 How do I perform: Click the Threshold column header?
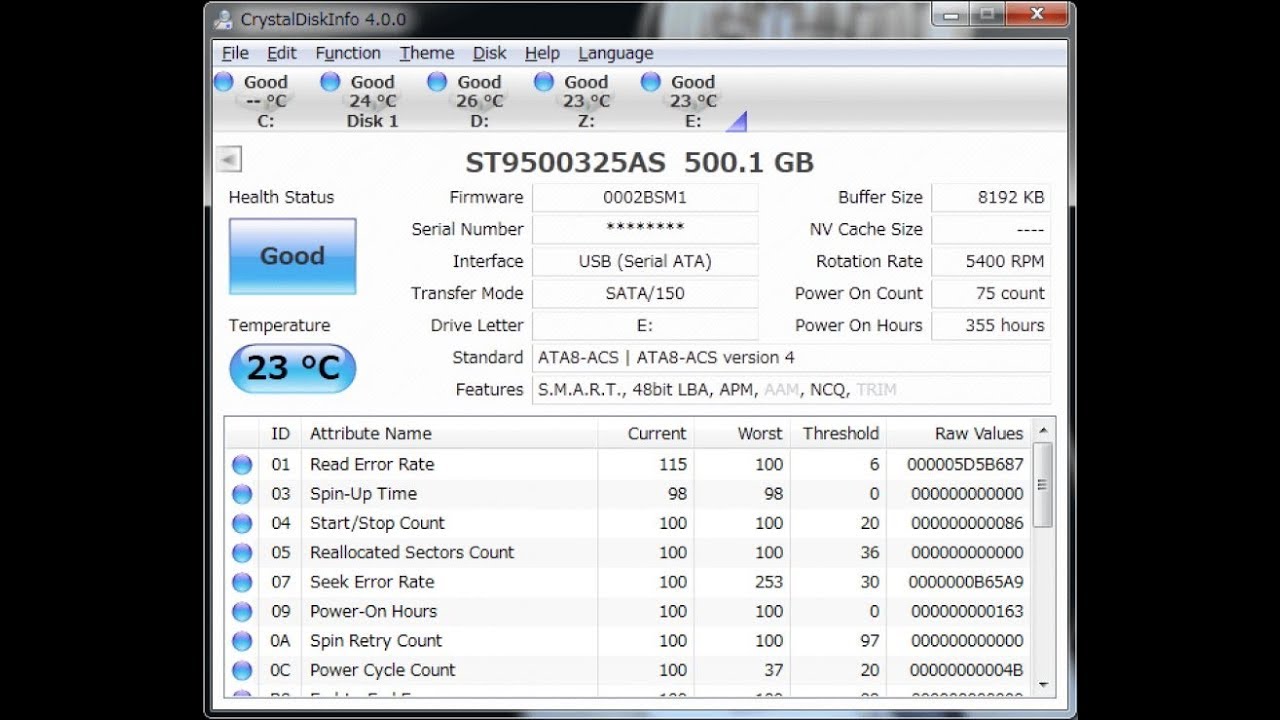pos(838,433)
